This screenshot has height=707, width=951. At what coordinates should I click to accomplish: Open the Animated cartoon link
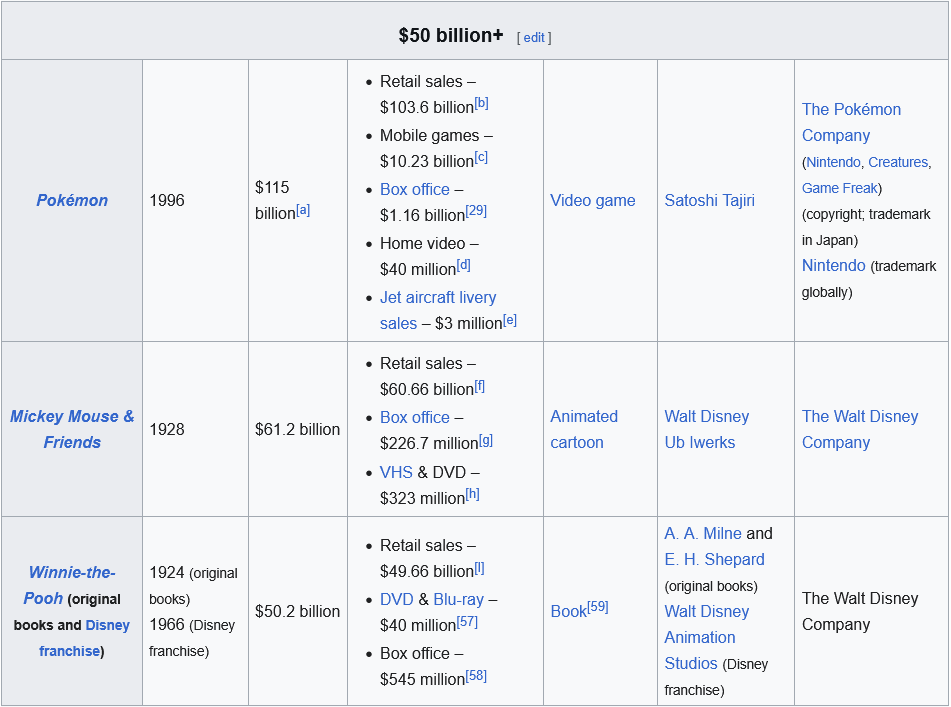pos(584,429)
